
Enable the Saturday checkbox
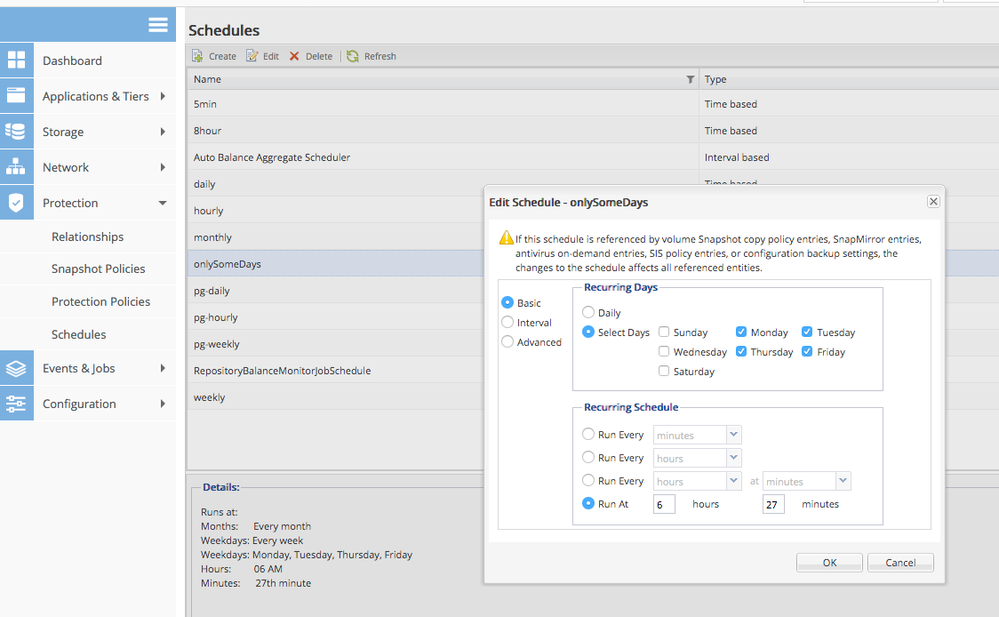coord(665,371)
